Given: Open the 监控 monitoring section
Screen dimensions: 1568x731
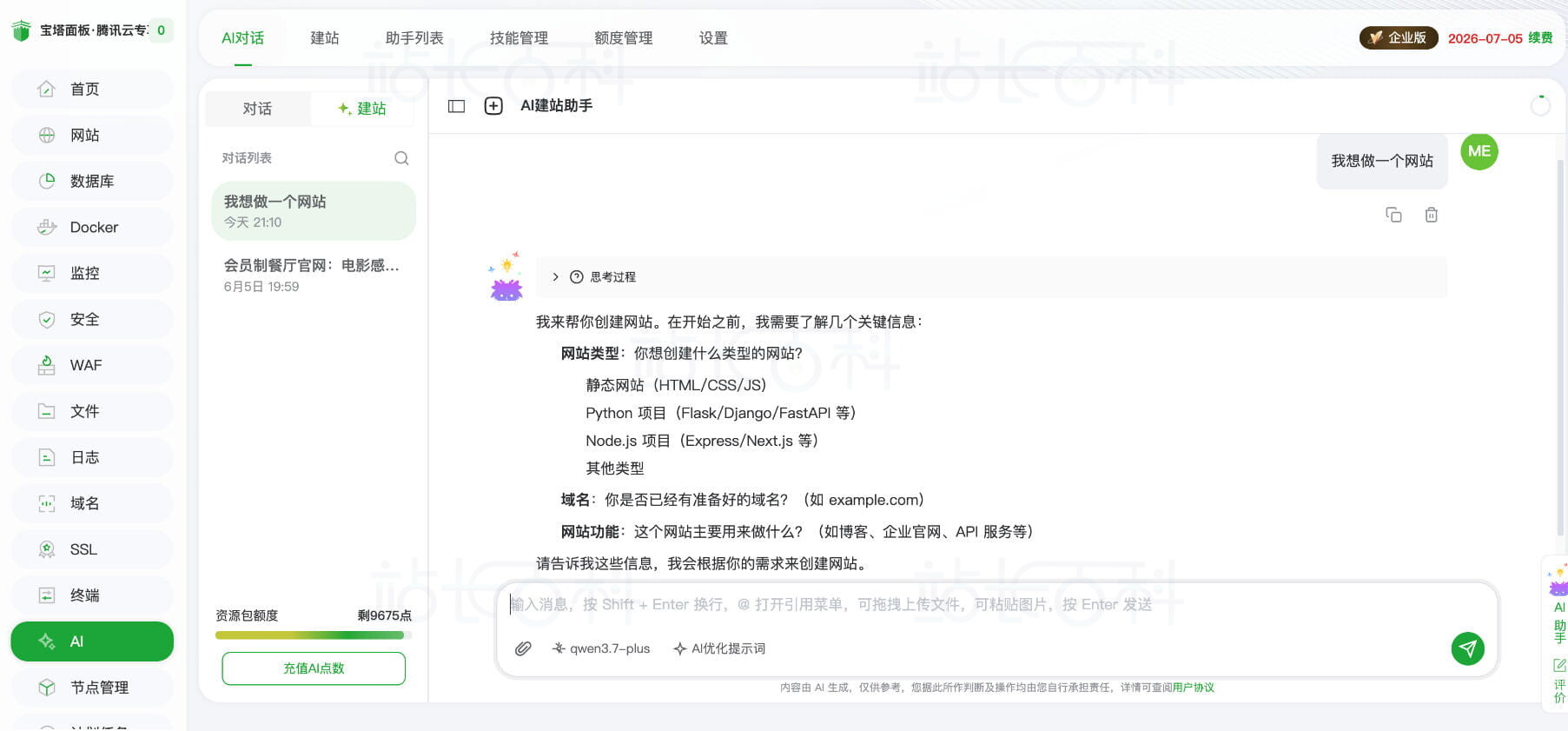Looking at the screenshot, I should 91,273.
